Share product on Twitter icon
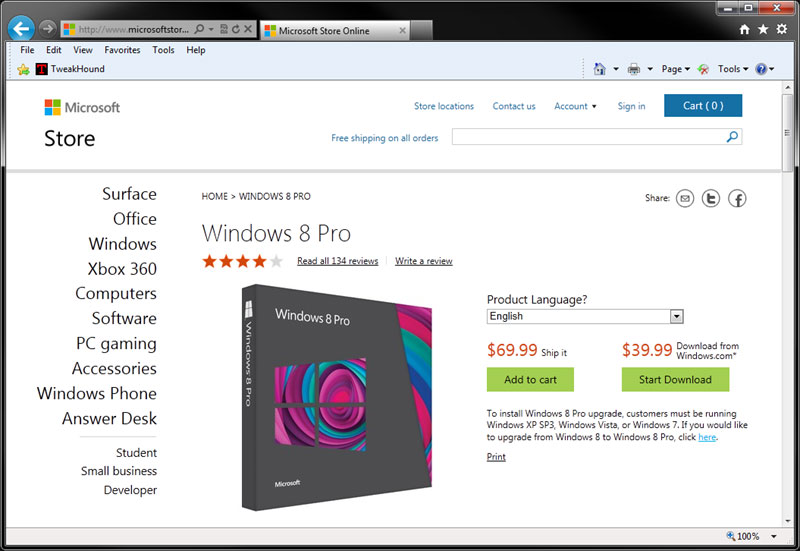Screen dimensions: 800x551 pos(711,198)
